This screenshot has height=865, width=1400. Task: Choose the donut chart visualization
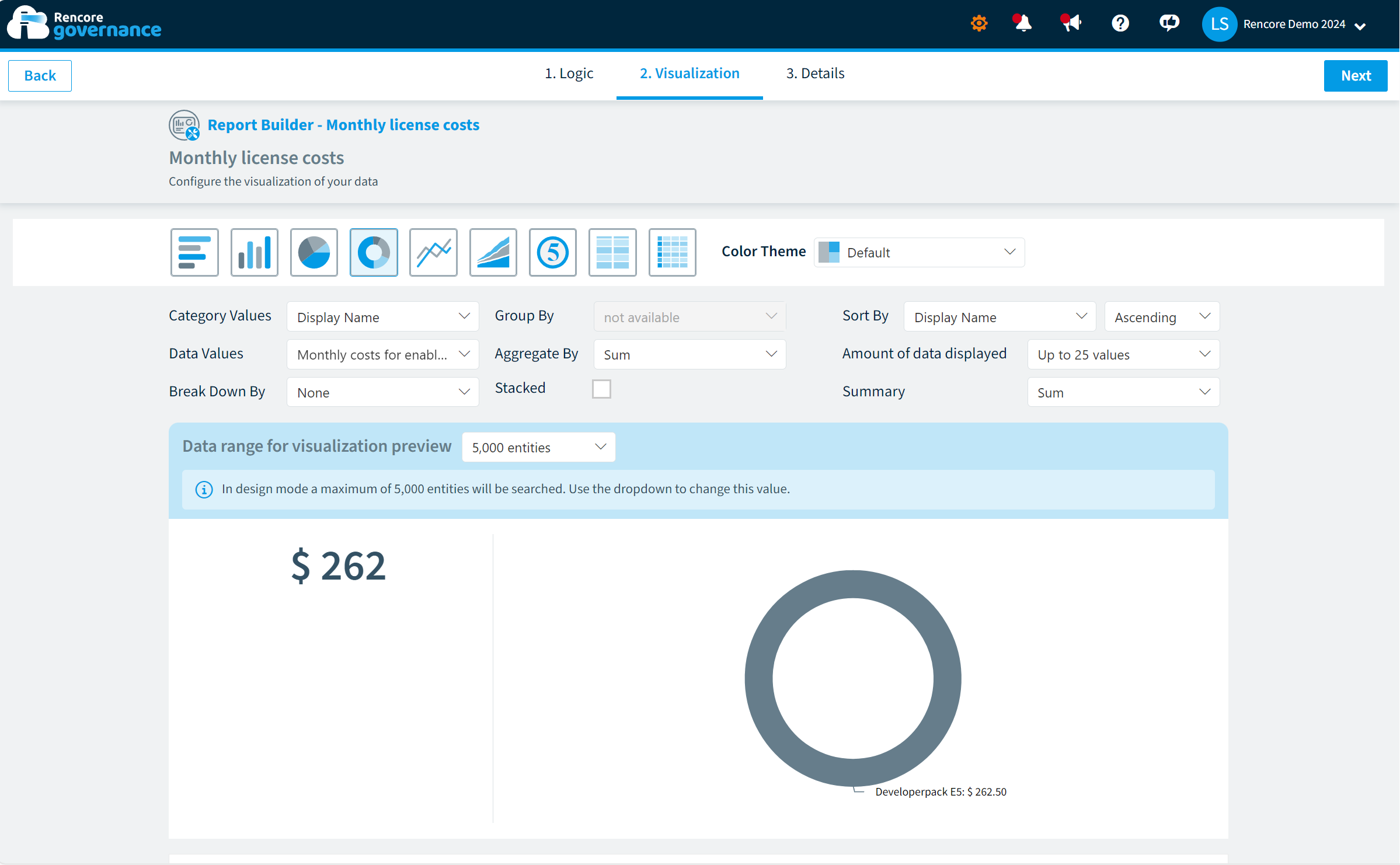[x=374, y=252]
